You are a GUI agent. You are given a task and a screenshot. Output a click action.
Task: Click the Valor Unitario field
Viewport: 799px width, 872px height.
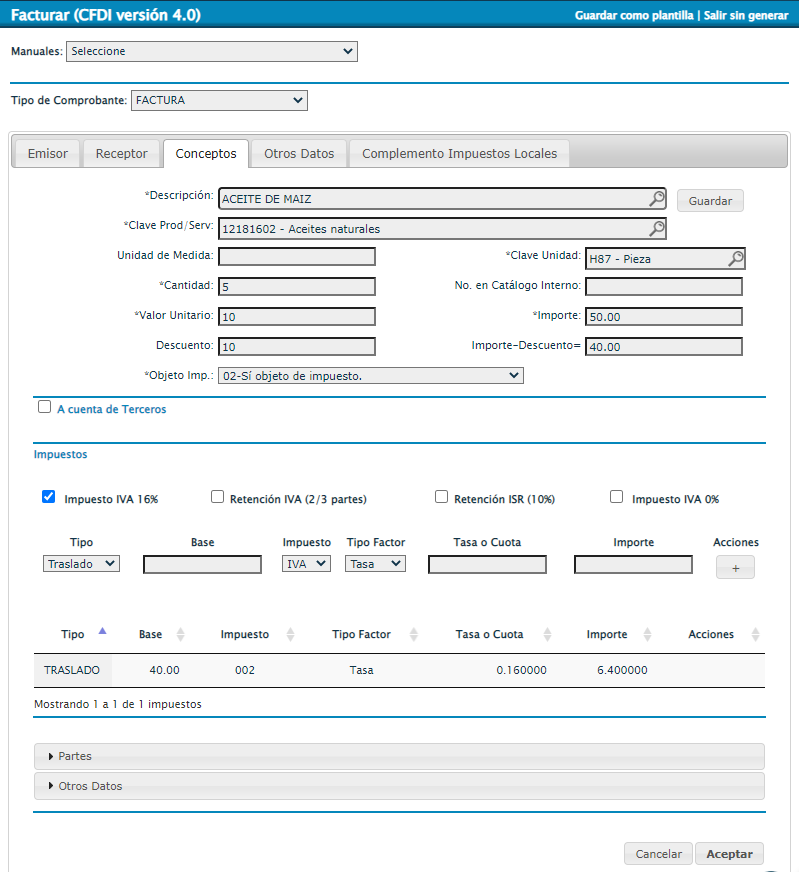coord(297,317)
